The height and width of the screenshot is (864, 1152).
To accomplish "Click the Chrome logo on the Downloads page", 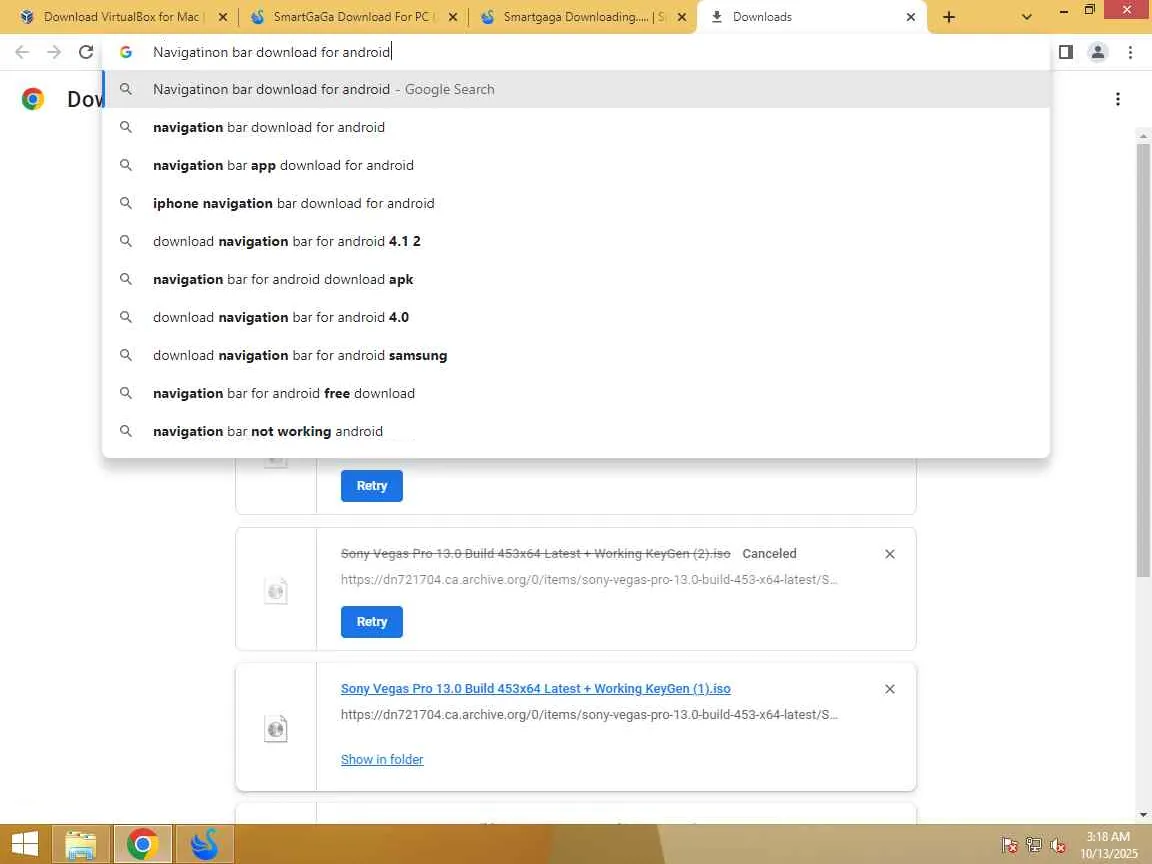I will tap(32, 99).
